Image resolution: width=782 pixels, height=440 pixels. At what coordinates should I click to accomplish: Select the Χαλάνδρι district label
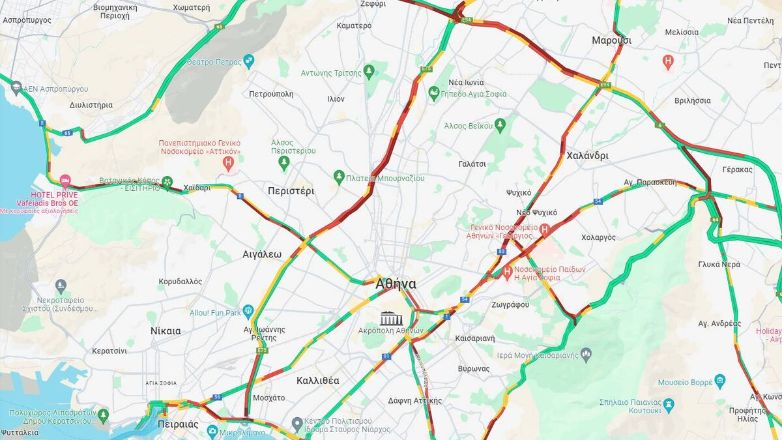pos(587,156)
